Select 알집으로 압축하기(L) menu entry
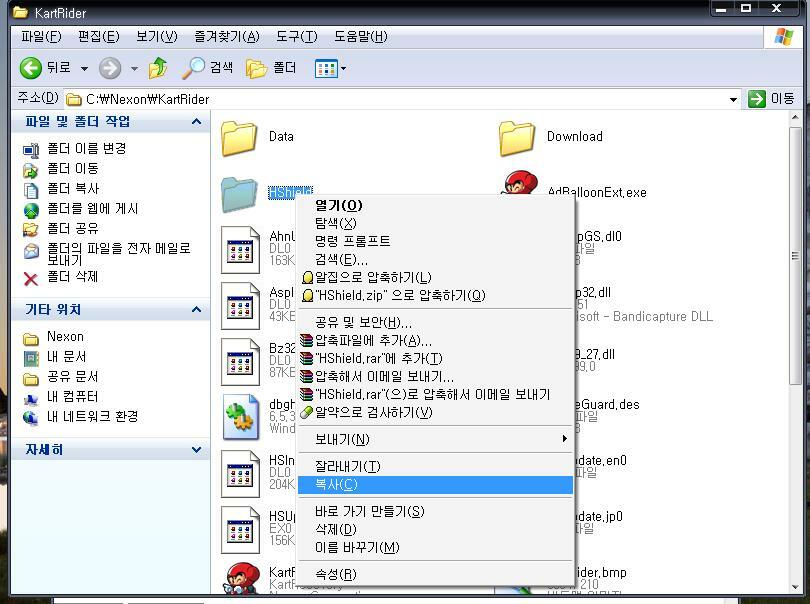Screen dimensions: 810x604 coord(435,277)
